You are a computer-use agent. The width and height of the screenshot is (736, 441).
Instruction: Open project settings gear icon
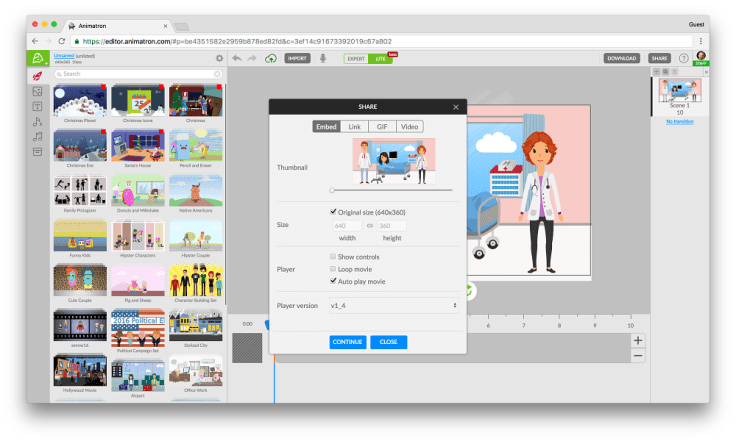click(x=219, y=58)
